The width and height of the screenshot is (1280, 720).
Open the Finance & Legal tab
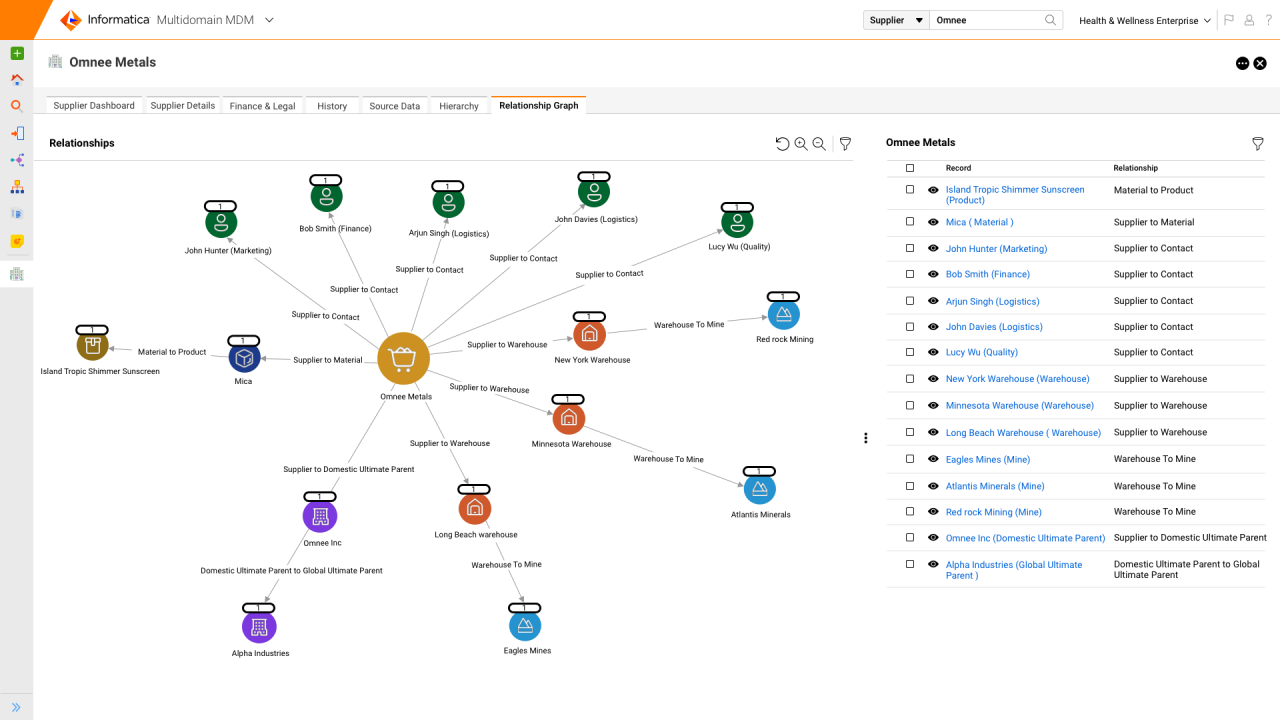pos(262,105)
